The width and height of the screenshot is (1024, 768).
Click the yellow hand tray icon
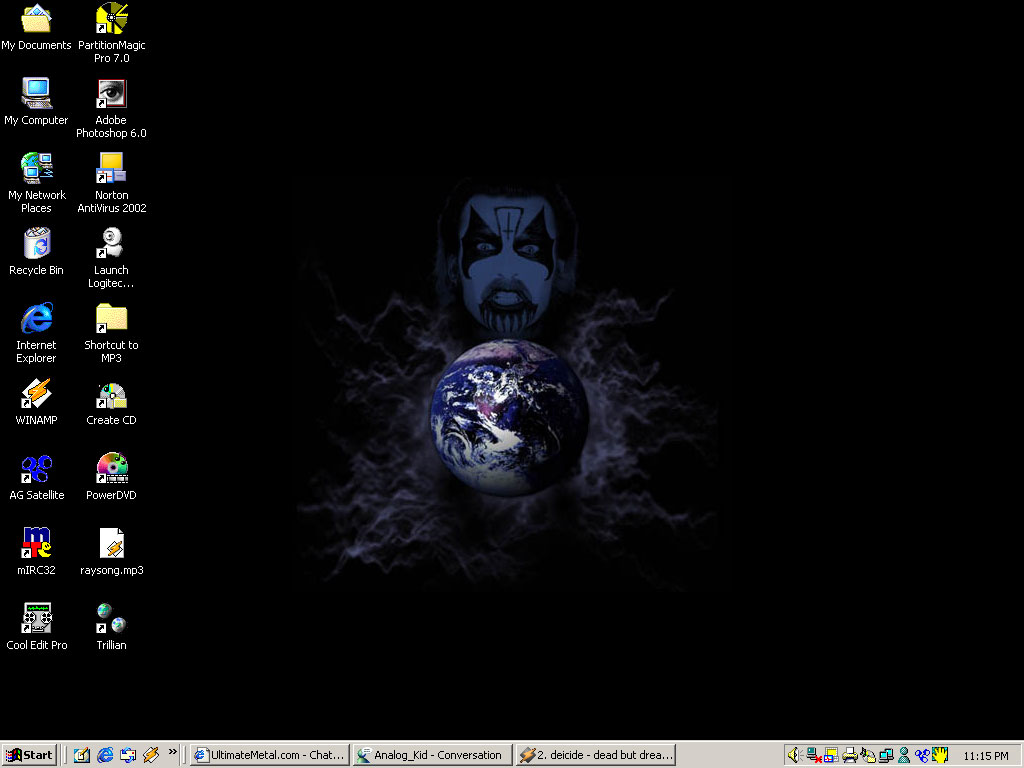[x=940, y=755]
